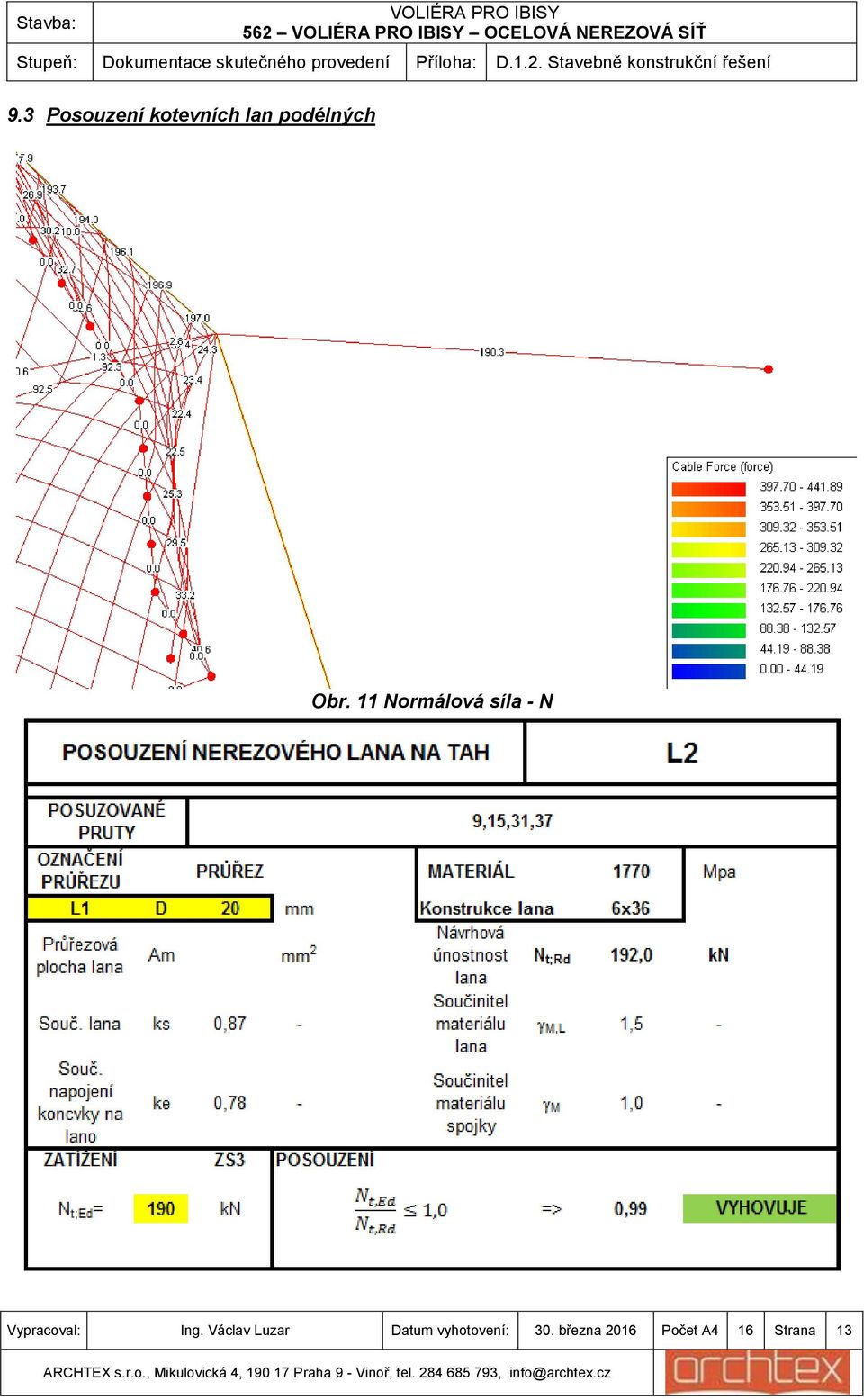This screenshot has height=1400, width=864.
Task: Select the 220.94 - 265.13 legend swatch
Action: click(709, 569)
